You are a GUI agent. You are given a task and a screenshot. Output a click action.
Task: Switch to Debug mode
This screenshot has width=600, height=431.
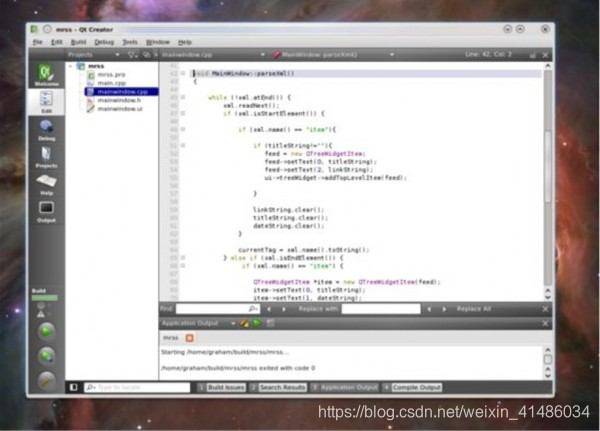pyautogui.click(x=46, y=129)
